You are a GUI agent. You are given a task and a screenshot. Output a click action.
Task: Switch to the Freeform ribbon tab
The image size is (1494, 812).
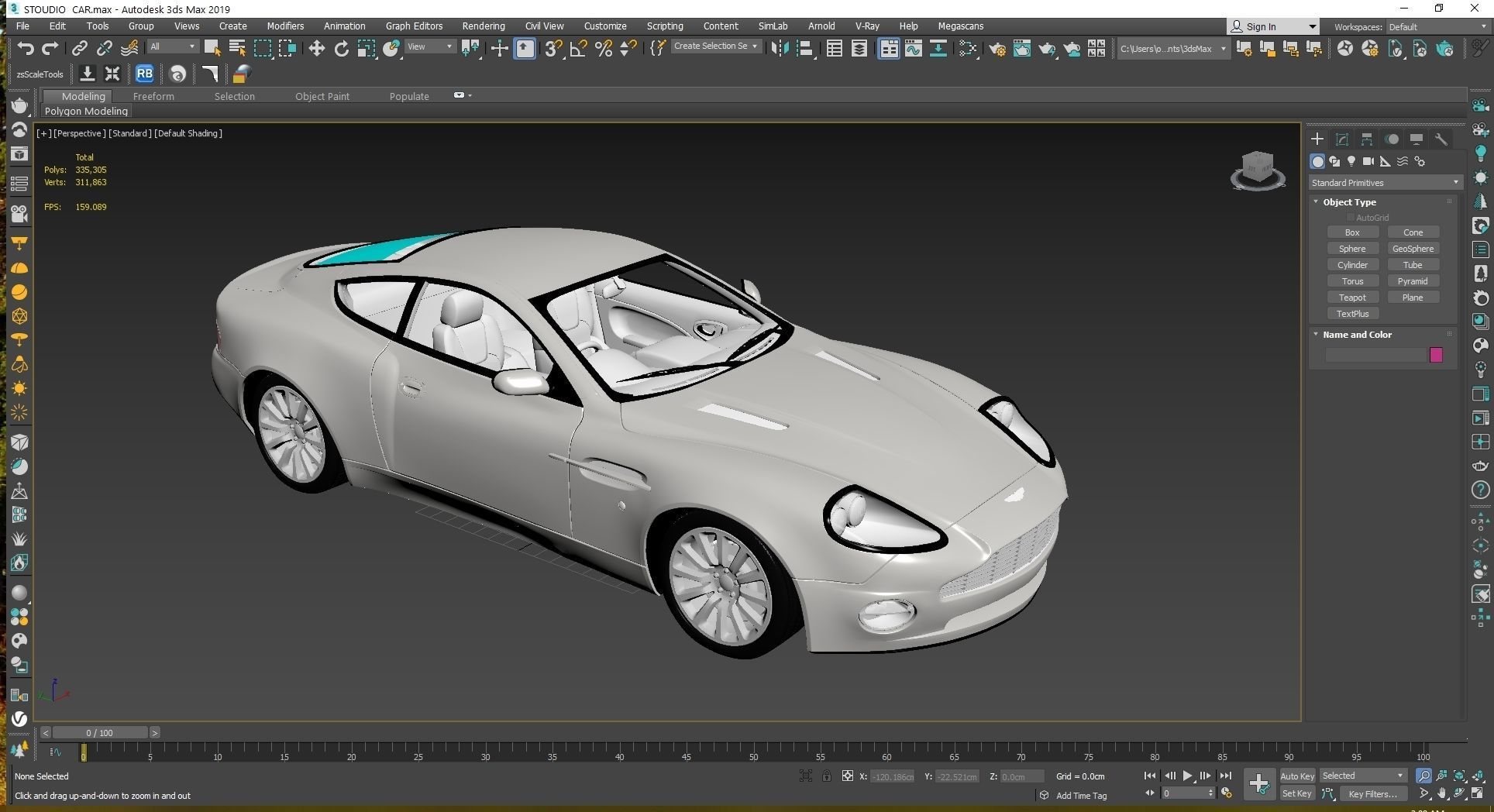[153, 96]
